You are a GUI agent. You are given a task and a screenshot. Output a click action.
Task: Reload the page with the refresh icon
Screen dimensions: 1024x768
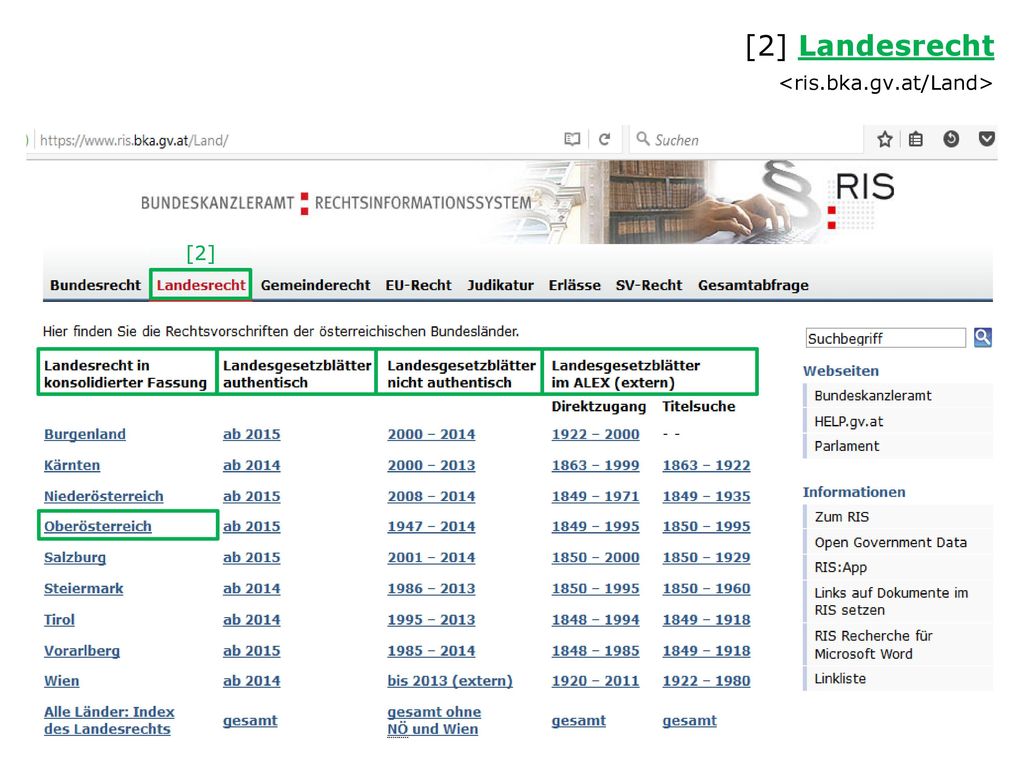click(x=605, y=139)
